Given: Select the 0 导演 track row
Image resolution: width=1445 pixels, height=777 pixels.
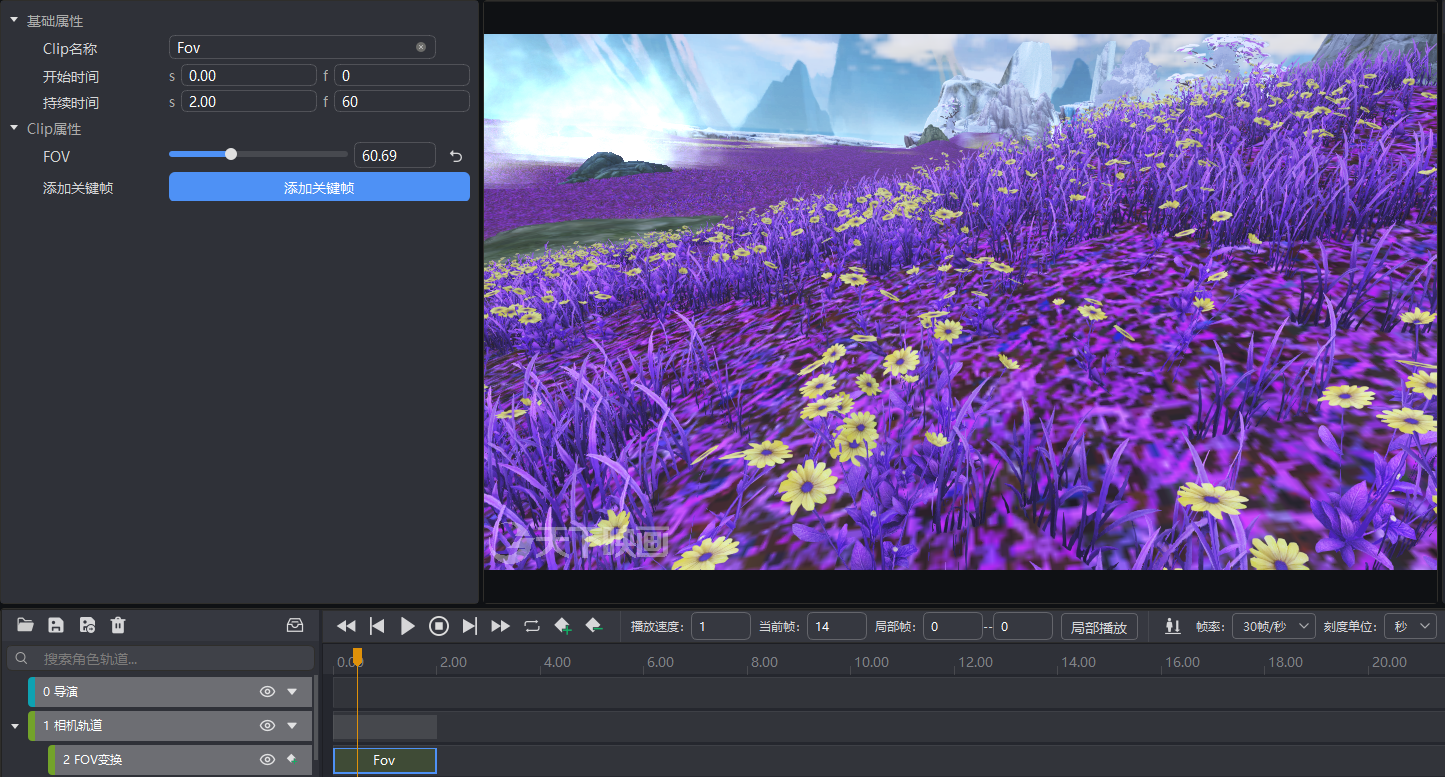Looking at the screenshot, I should coord(170,691).
